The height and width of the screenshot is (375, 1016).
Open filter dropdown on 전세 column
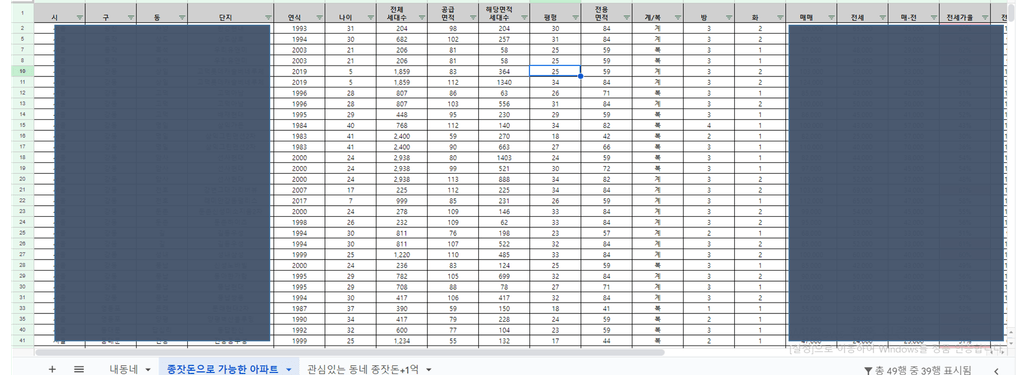coord(882,17)
